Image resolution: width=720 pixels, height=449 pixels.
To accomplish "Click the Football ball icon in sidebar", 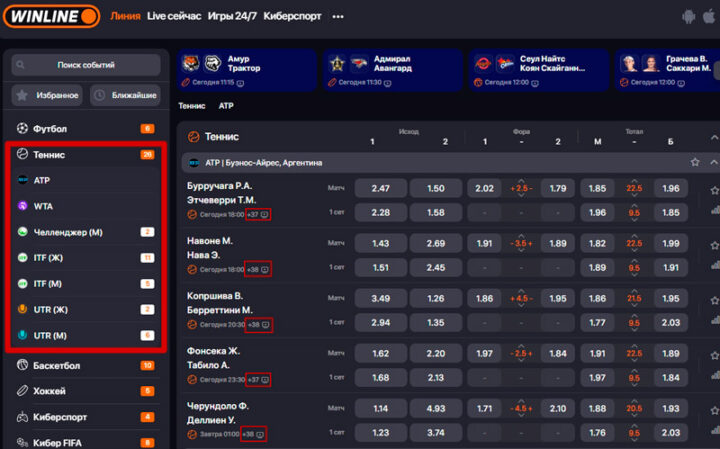I will point(23,129).
